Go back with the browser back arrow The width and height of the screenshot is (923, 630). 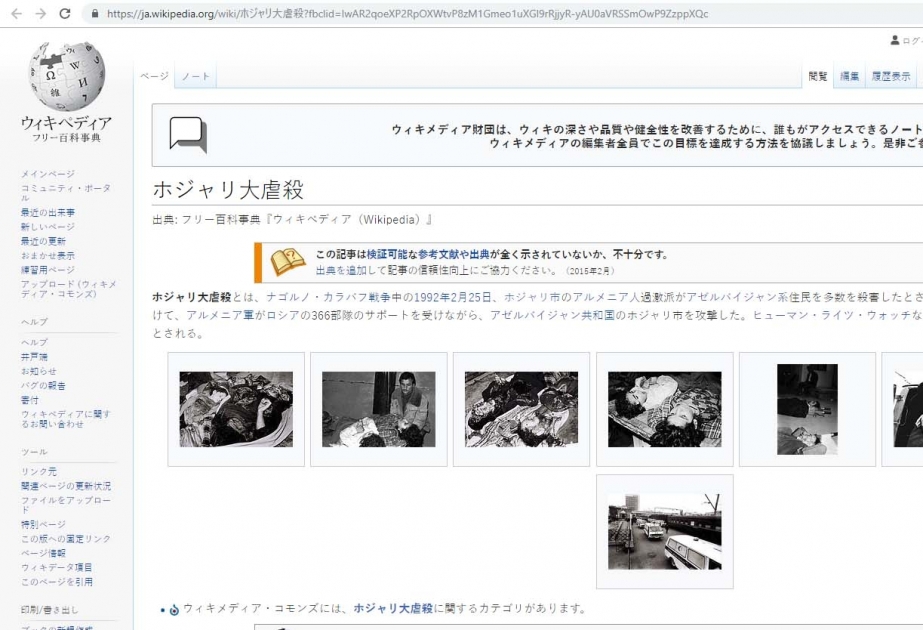coord(16,14)
